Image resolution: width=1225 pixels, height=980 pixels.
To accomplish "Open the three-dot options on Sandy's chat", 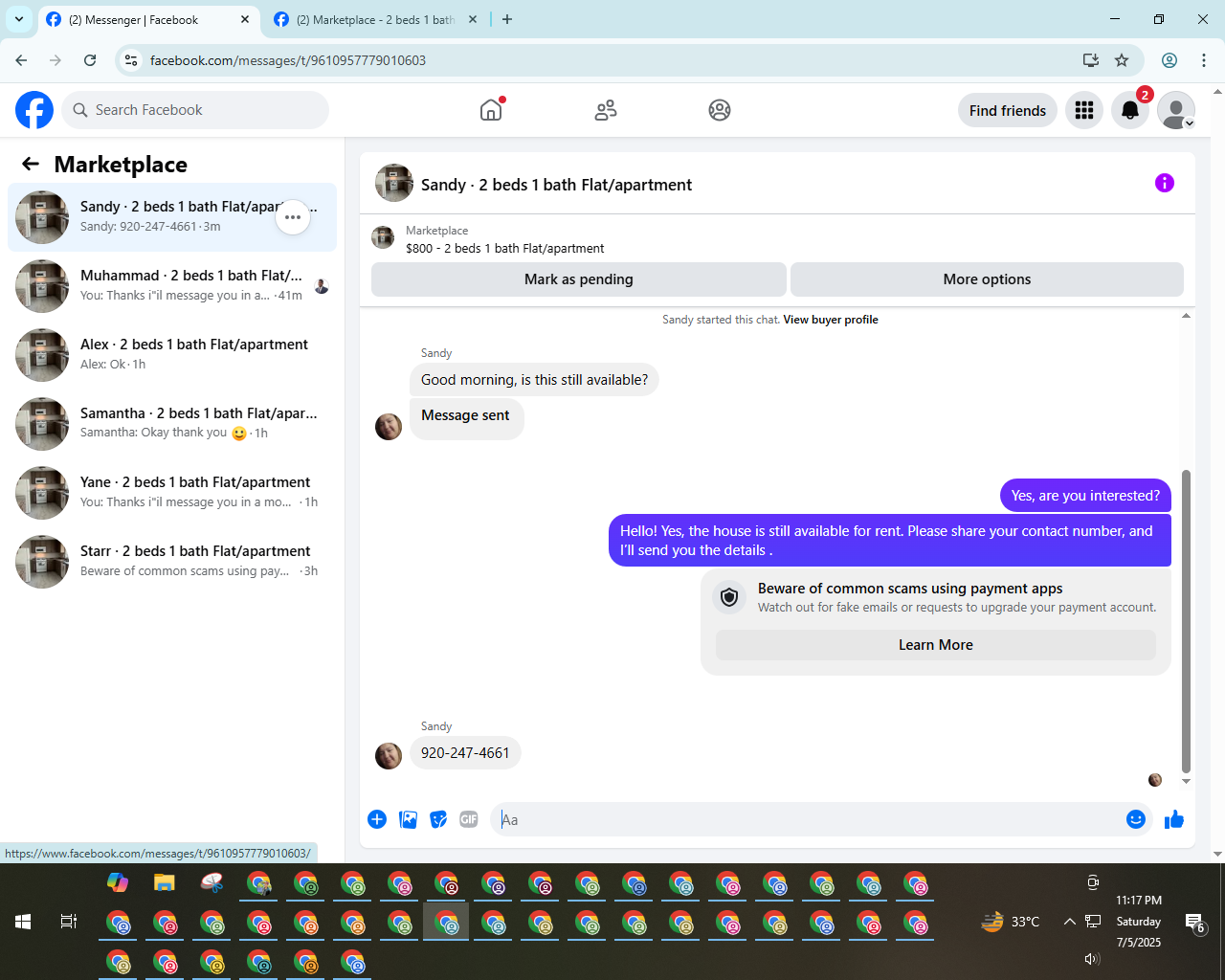I will point(293,217).
